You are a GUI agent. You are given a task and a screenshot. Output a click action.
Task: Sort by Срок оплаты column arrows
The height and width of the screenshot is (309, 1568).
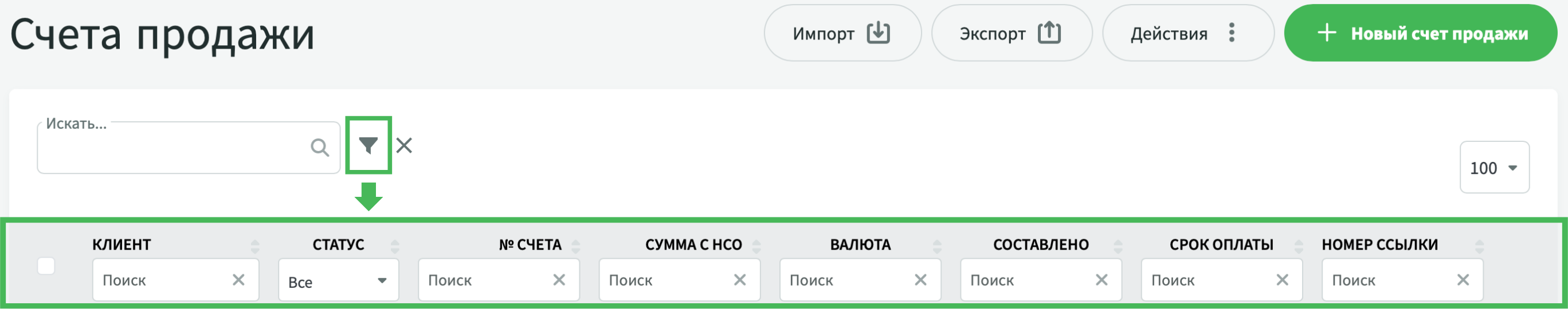point(1298,245)
